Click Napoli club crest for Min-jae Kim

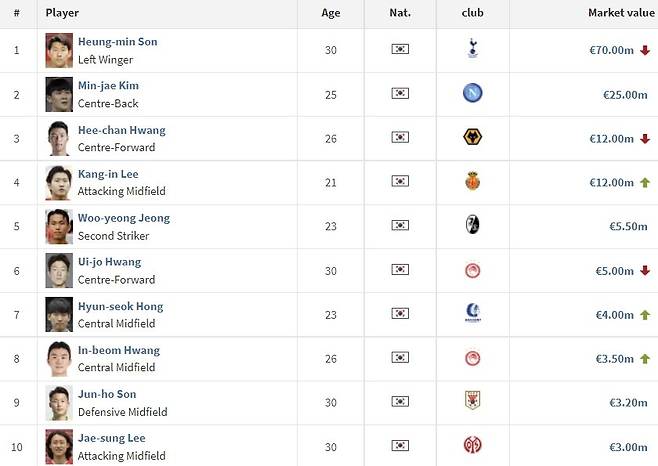pyautogui.click(x=473, y=93)
